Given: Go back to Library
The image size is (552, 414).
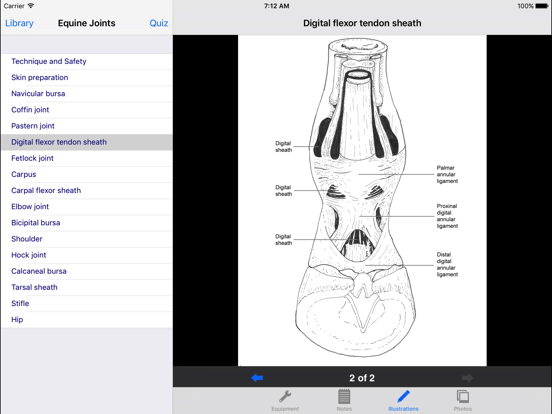Looking at the screenshot, I should click(x=19, y=23).
